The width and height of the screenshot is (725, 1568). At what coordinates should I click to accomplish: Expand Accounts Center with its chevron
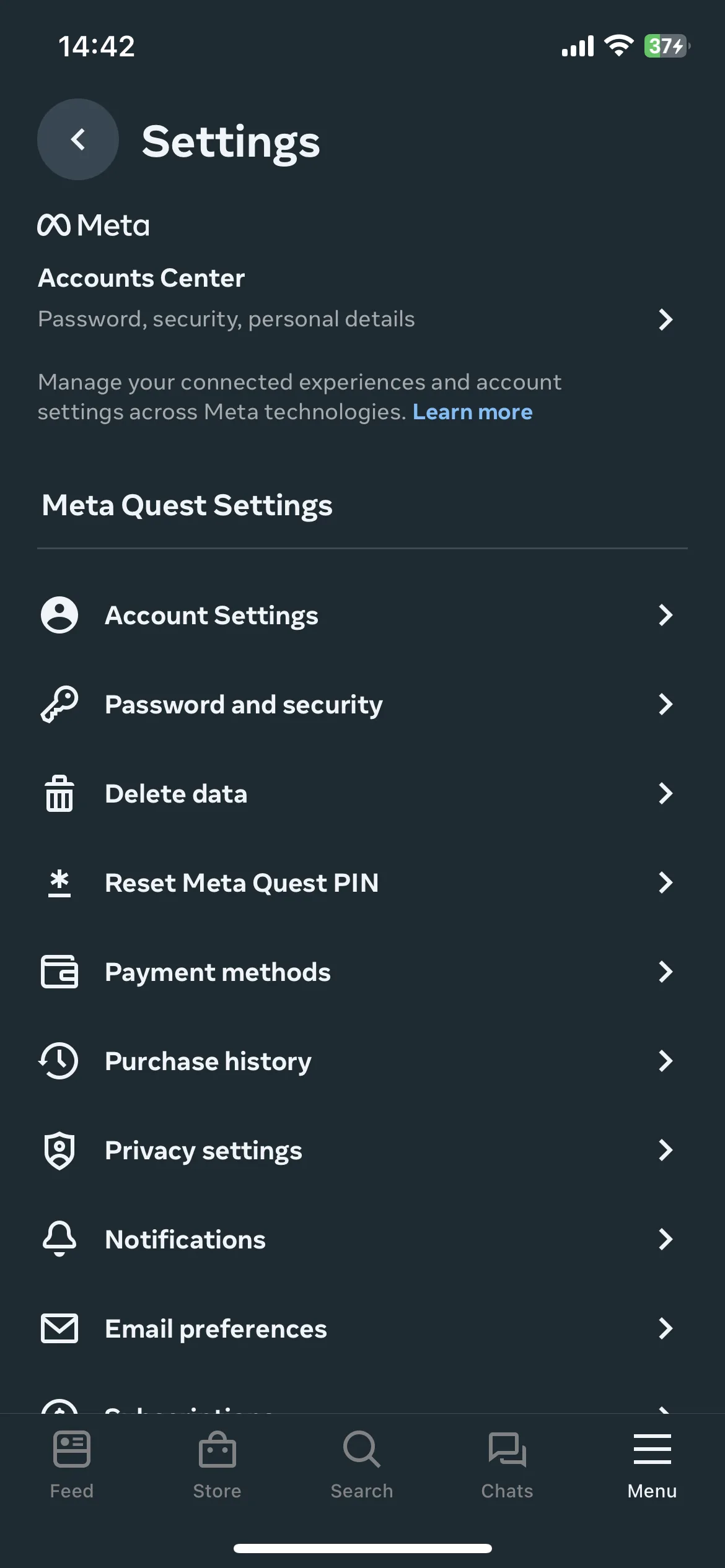(666, 320)
